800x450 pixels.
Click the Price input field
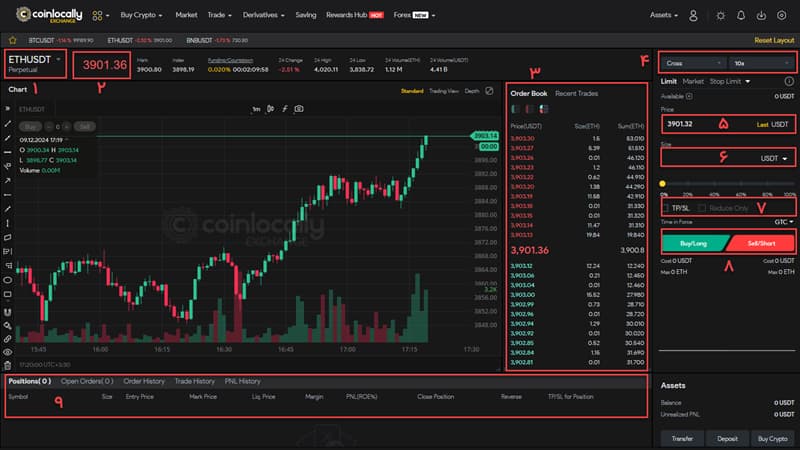click(x=728, y=124)
